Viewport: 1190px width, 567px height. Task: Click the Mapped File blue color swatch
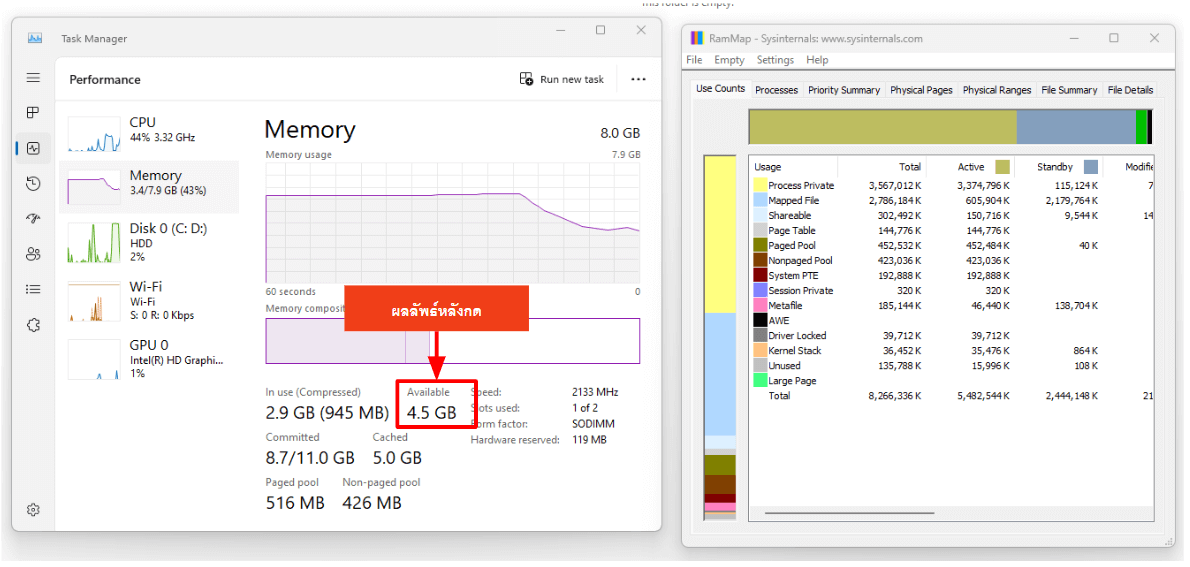(760, 200)
